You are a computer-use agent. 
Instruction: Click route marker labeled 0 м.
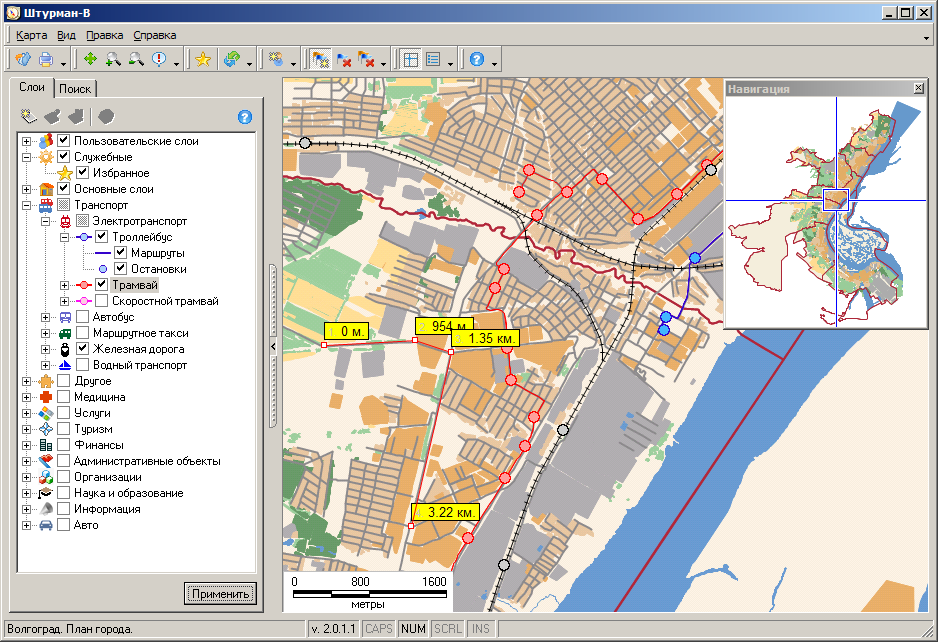pyautogui.click(x=346, y=331)
